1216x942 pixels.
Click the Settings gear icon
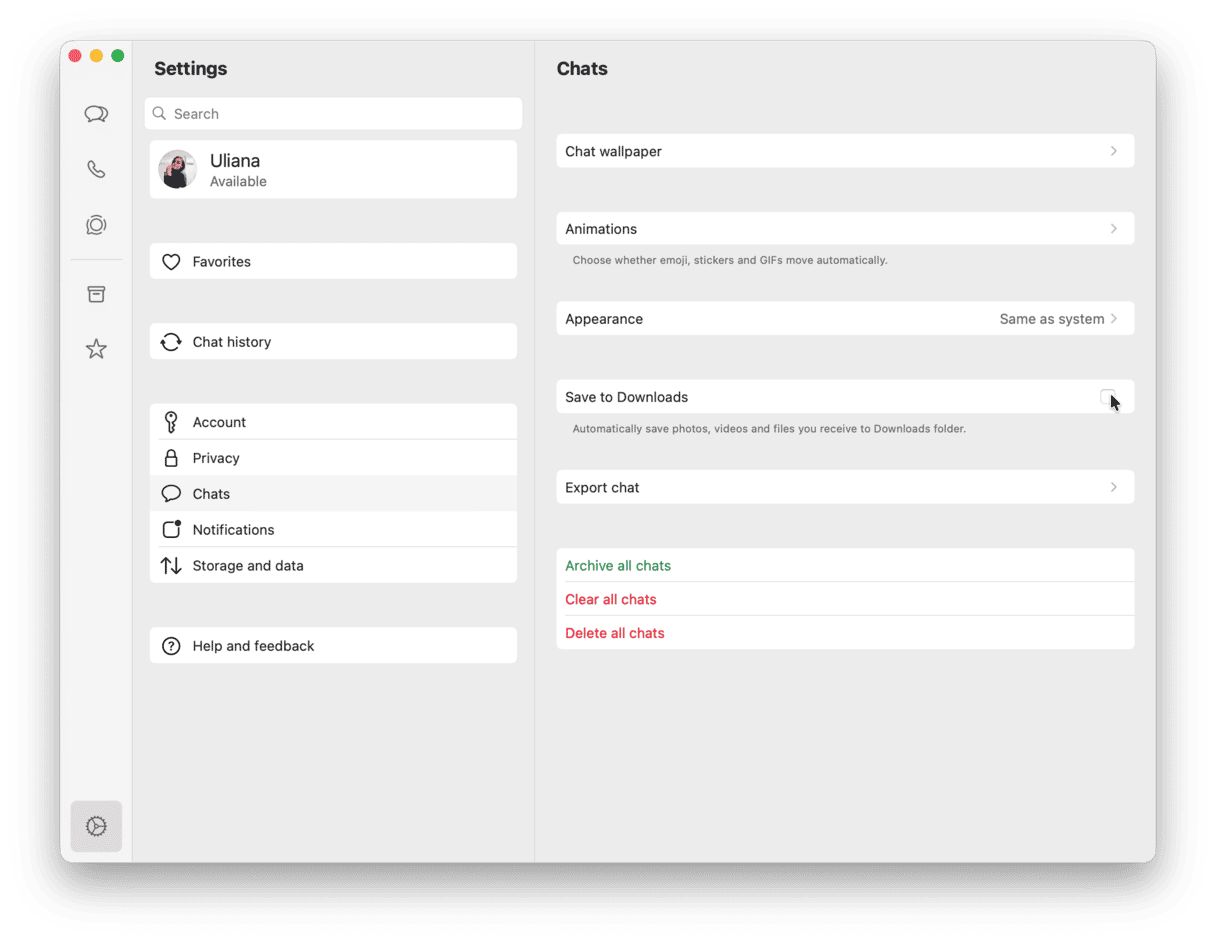(96, 826)
